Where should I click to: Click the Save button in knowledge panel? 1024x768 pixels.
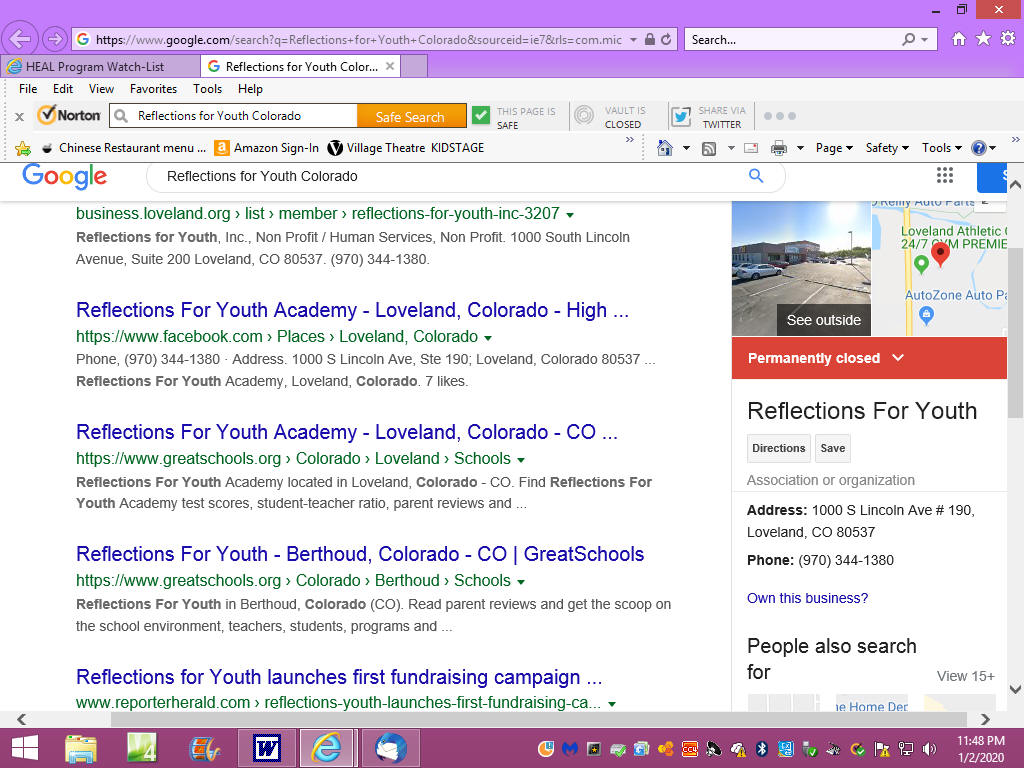coord(833,449)
